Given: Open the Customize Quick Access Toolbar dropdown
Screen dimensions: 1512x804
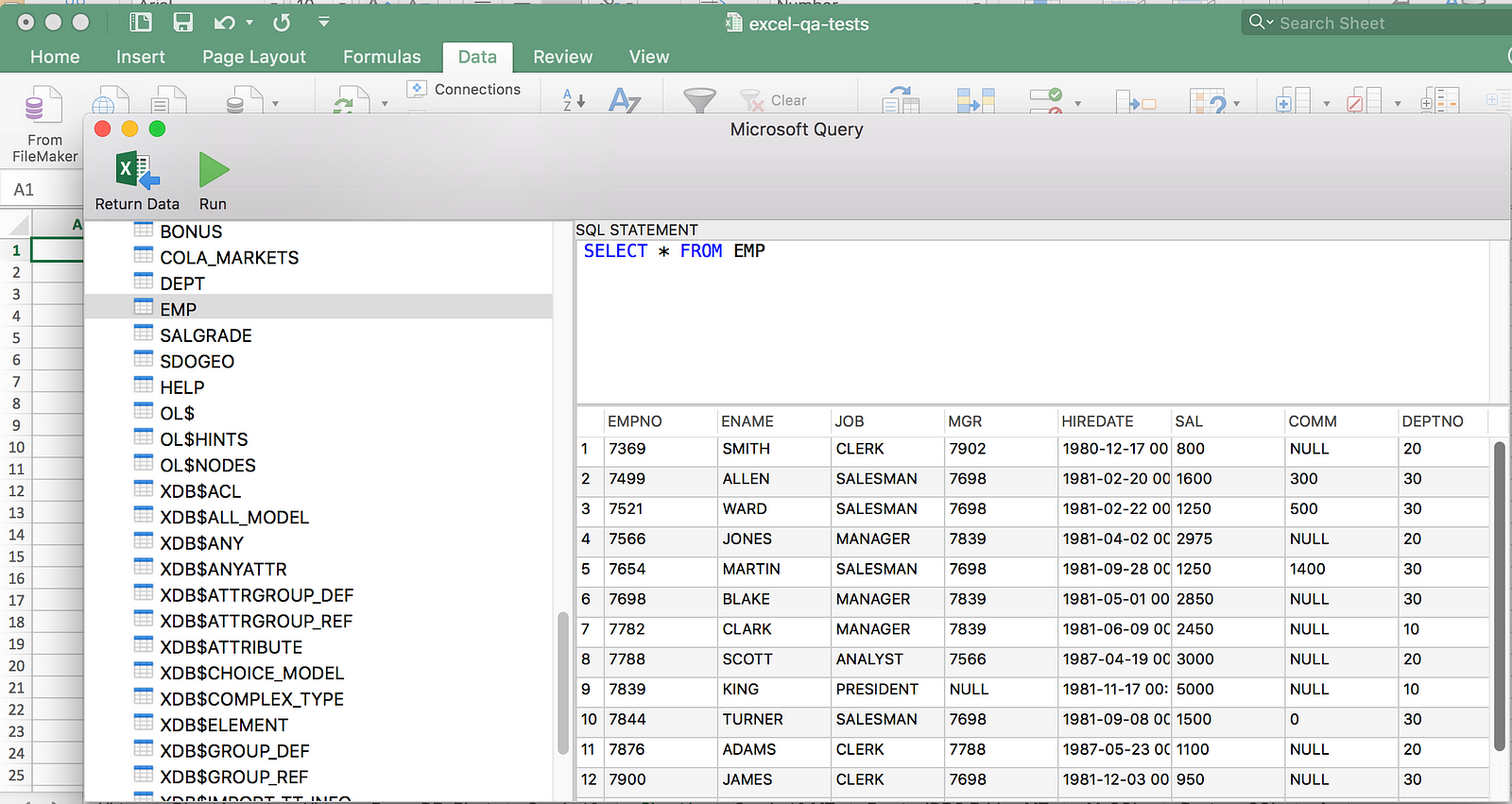Looking at the screenshot, I should click(324, 22).
